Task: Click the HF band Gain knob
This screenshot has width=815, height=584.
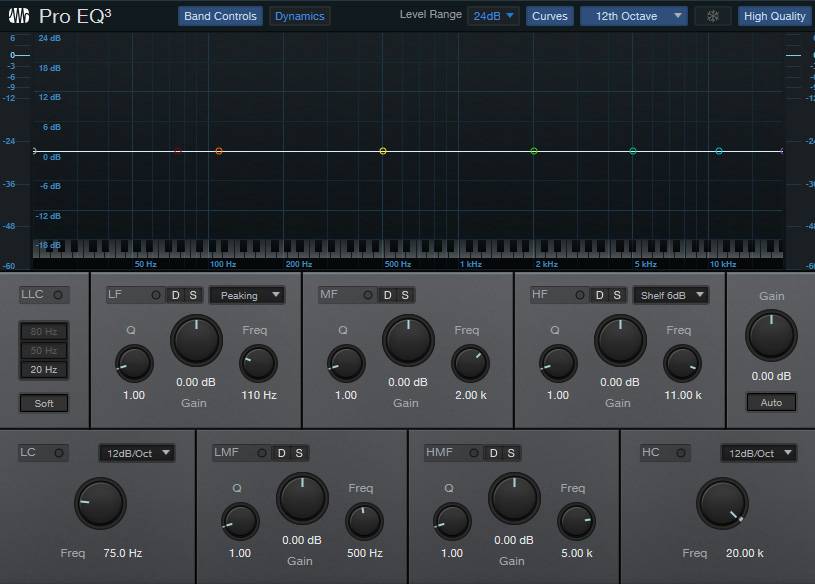Action: [621, 340]
